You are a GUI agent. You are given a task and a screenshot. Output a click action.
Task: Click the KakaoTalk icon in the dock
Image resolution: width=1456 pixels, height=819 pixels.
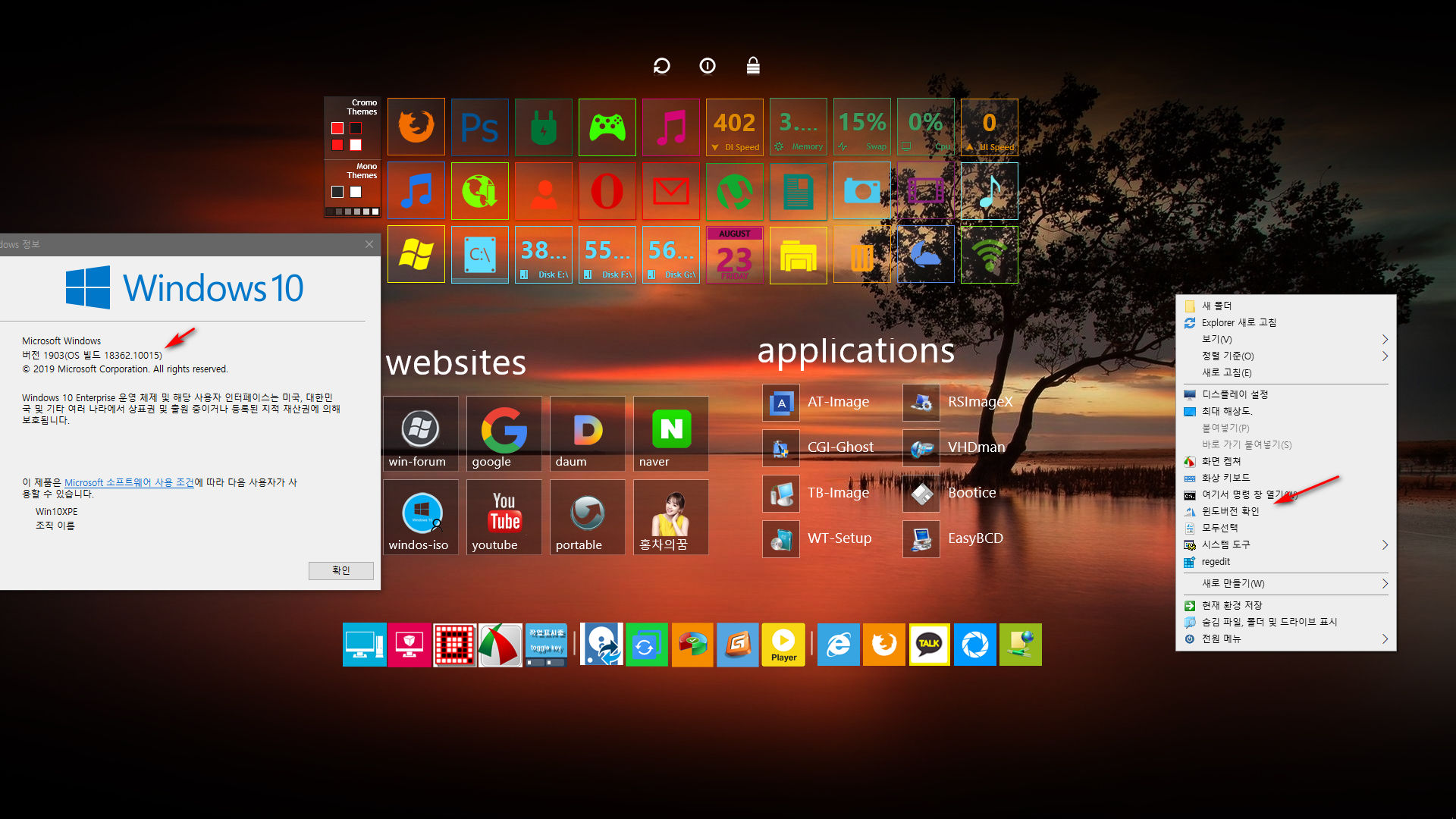point(929,645)
